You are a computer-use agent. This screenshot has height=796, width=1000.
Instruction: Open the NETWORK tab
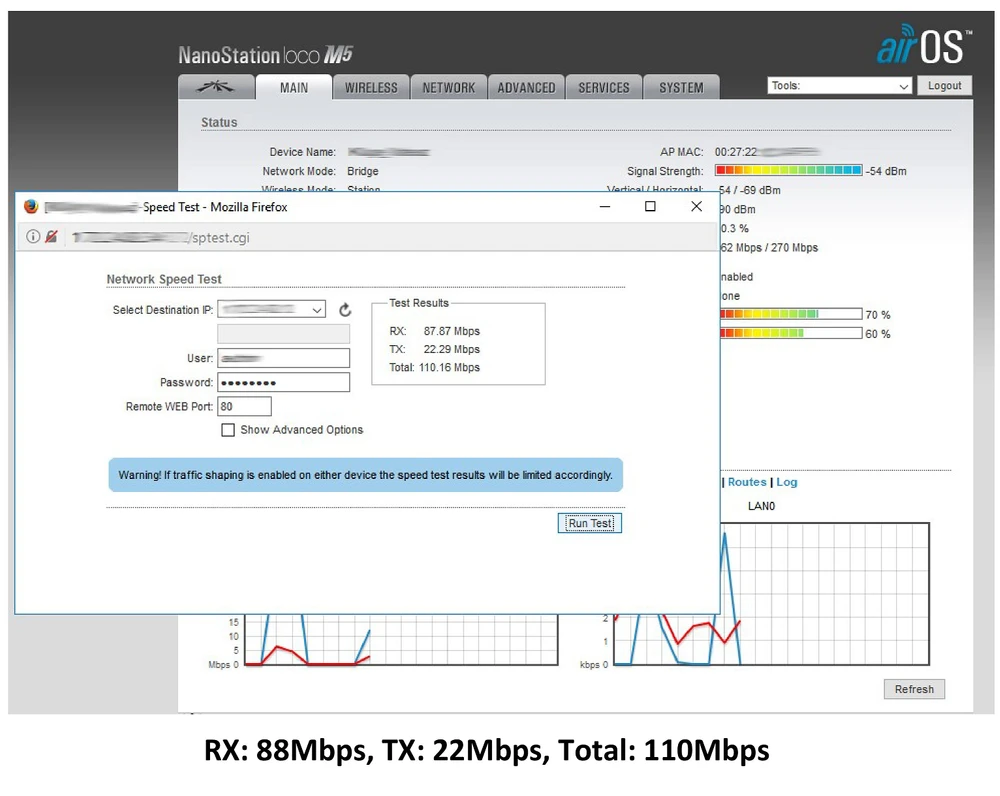tap(448, 88)
